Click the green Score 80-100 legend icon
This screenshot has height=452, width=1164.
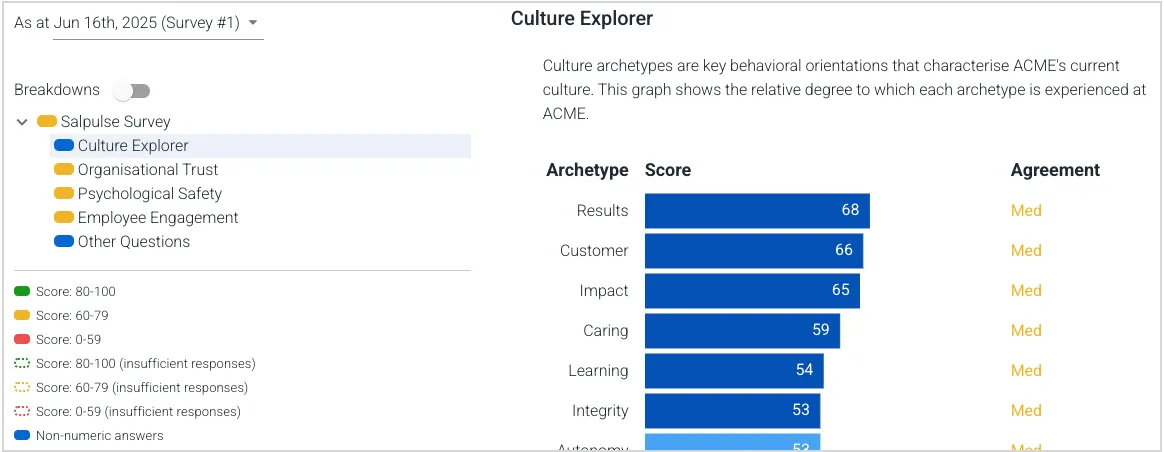tap(22, 292)
